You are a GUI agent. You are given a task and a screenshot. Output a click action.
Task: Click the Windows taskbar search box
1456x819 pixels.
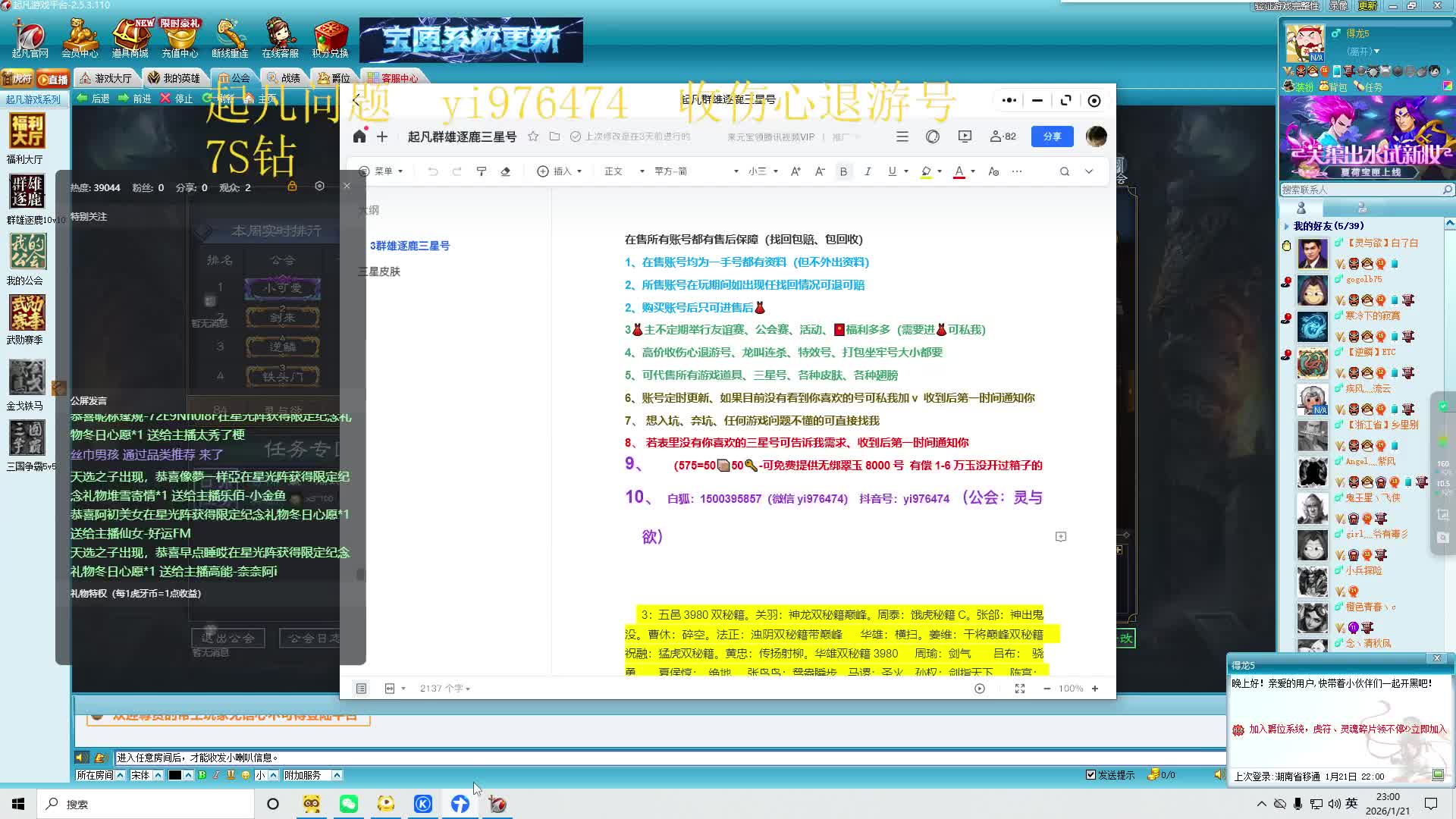[x=144, y=804]
